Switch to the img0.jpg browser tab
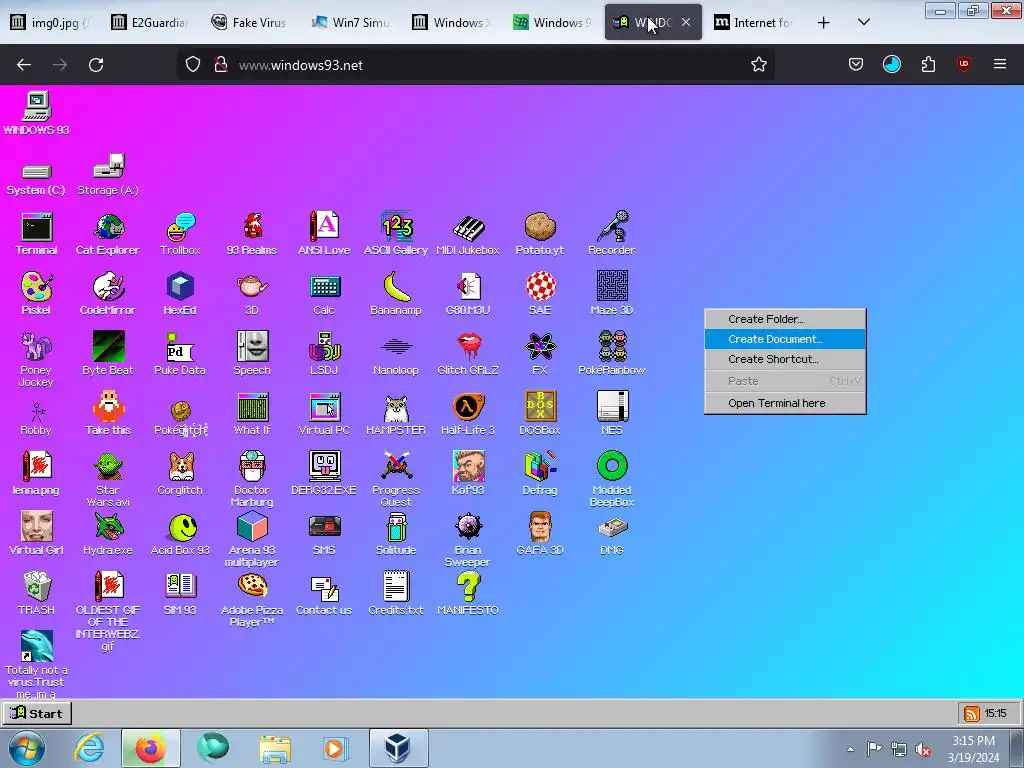Screen dimensions: 1024x768 [x=49, y=23]
